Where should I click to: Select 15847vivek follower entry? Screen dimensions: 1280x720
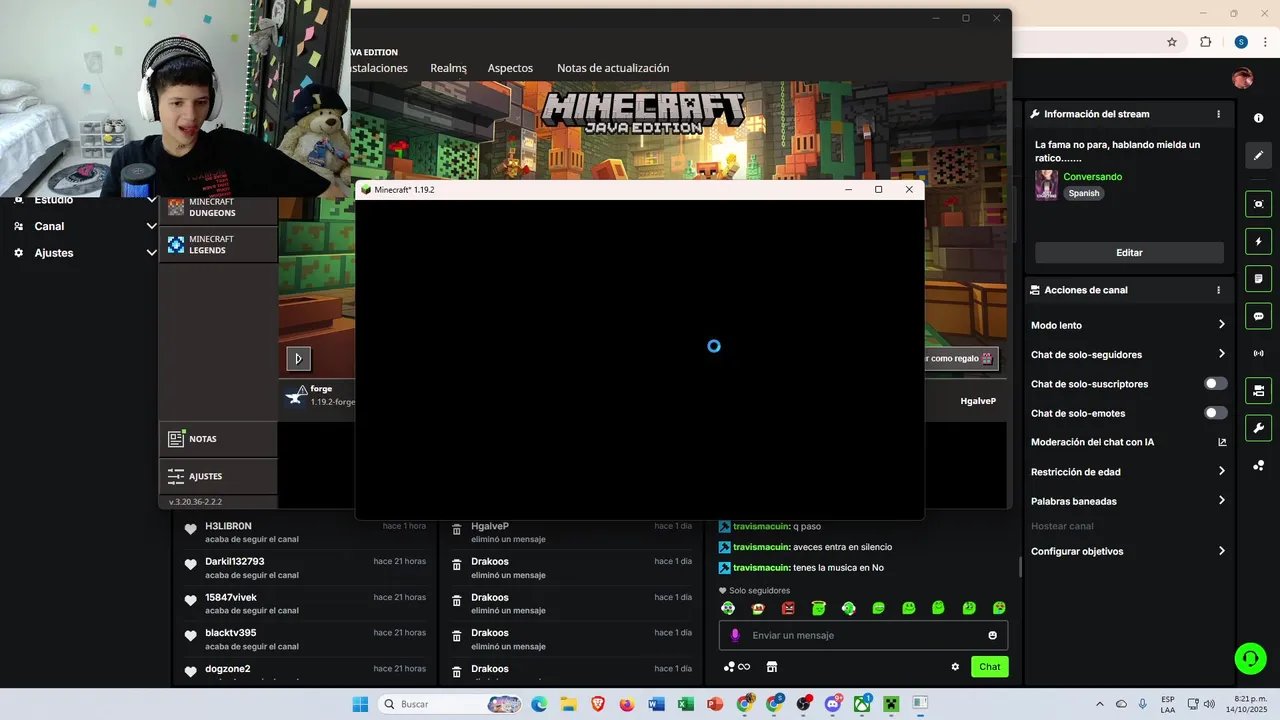pos(305,603)
